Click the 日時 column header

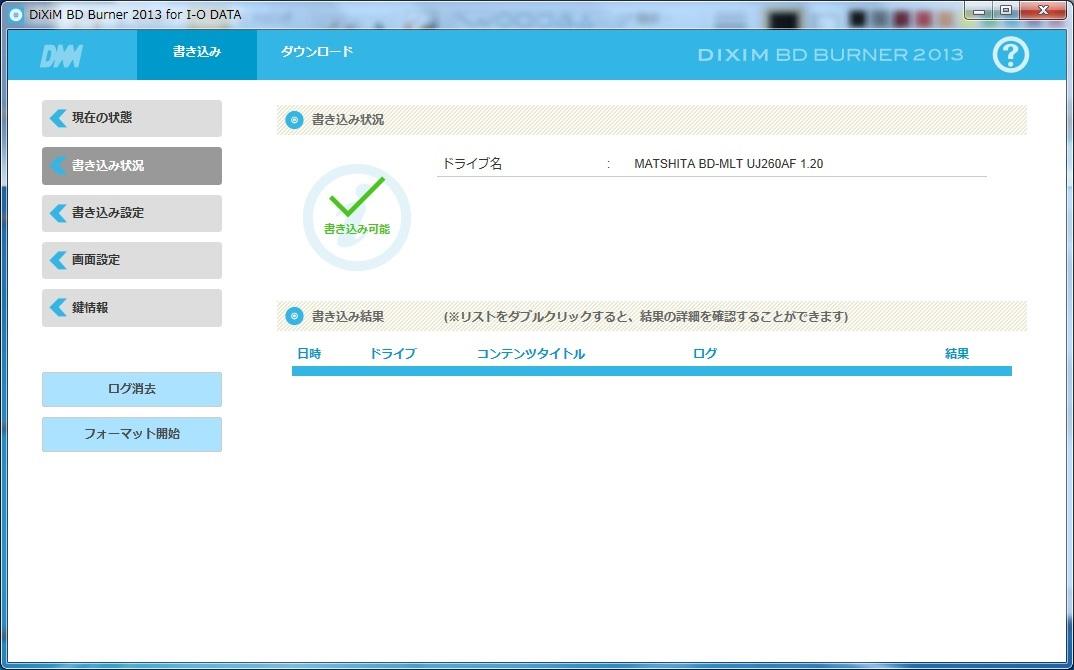pyautogui.click(x=309, y=353)
